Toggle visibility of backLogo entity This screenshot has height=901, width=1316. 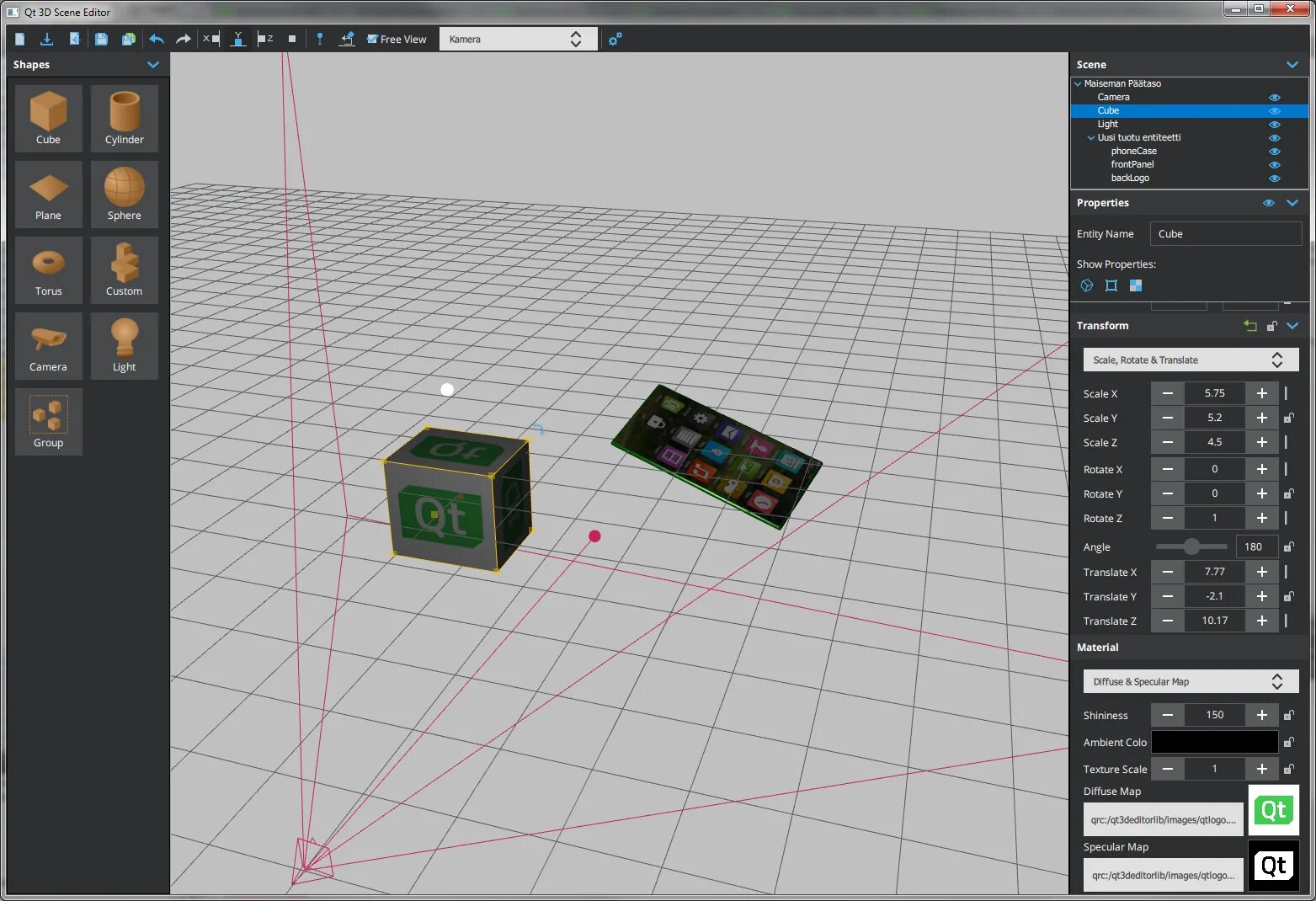(x=1274, y=179)
